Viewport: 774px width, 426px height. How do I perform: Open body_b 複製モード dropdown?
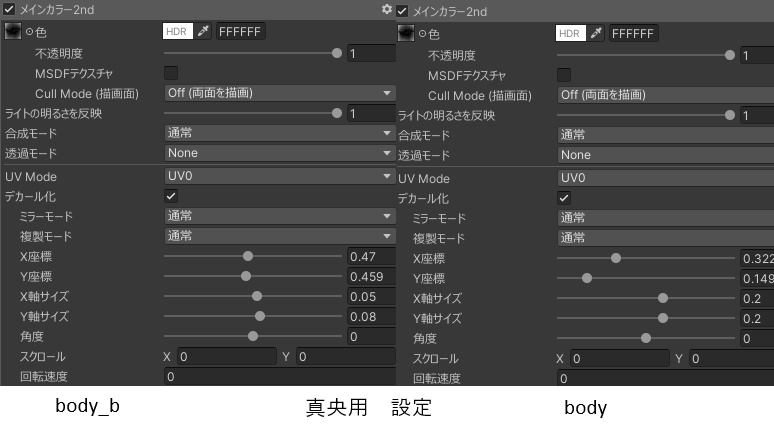tap(279, 236)
